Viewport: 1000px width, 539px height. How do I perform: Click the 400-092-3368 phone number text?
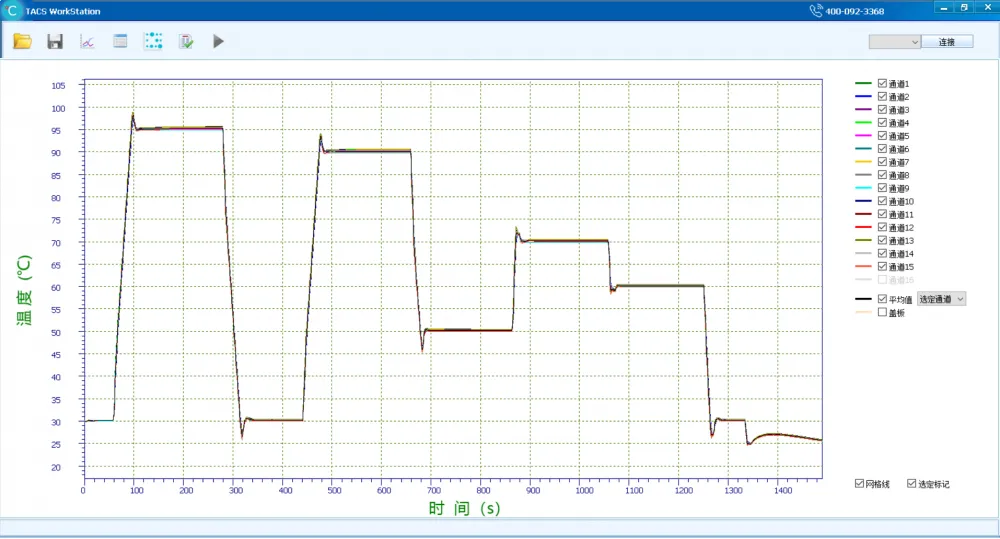855,11
